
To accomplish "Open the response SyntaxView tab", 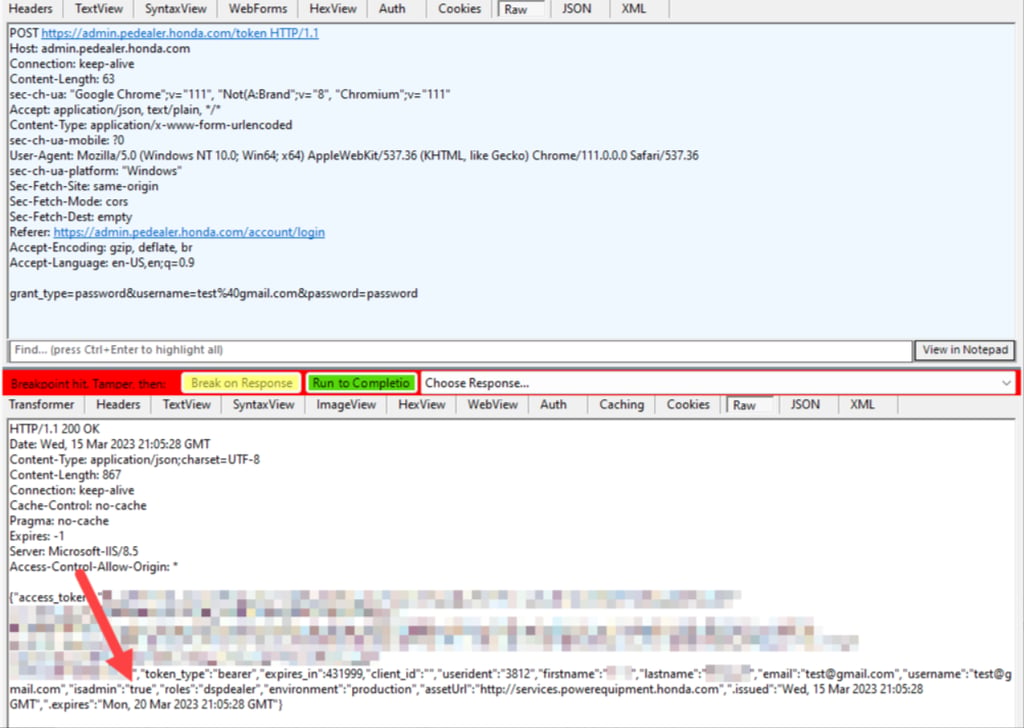I will point(263,405).
